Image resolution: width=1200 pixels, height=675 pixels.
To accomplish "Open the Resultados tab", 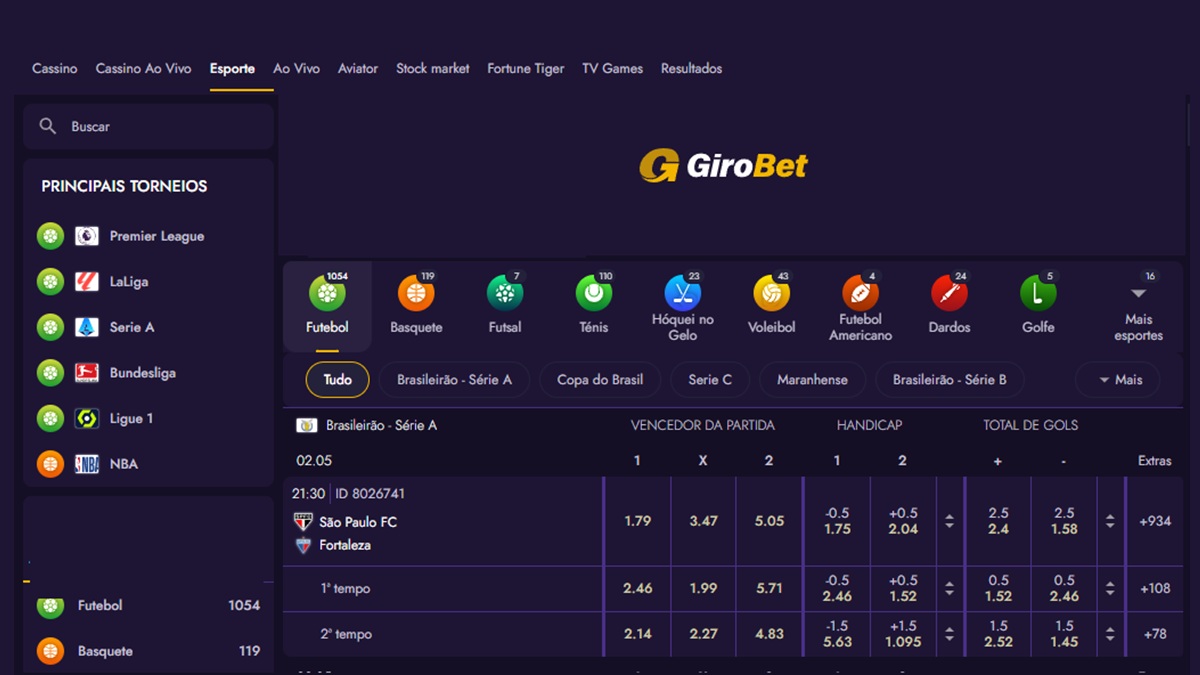I will pos(691,69).
